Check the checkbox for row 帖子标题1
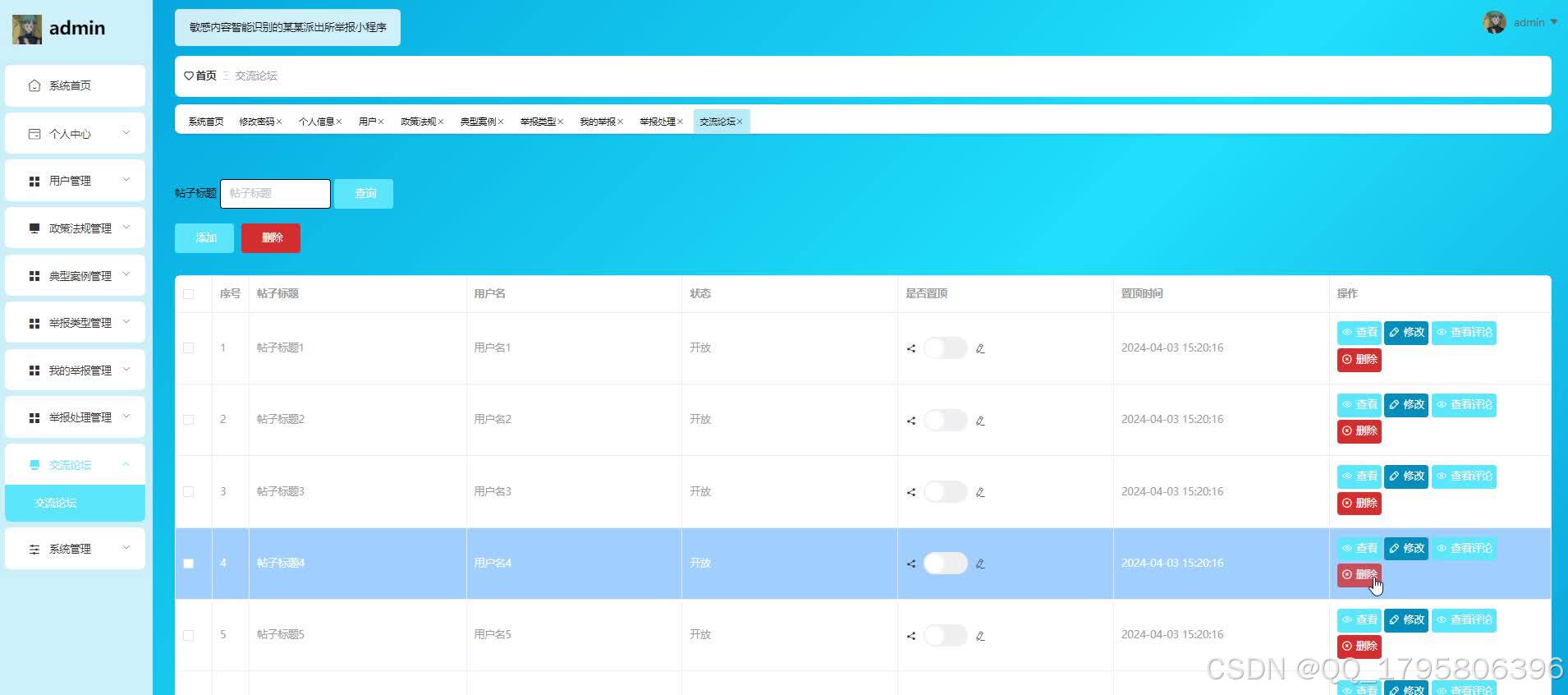Screen dimensions: 1568x695 click(189, 348)
